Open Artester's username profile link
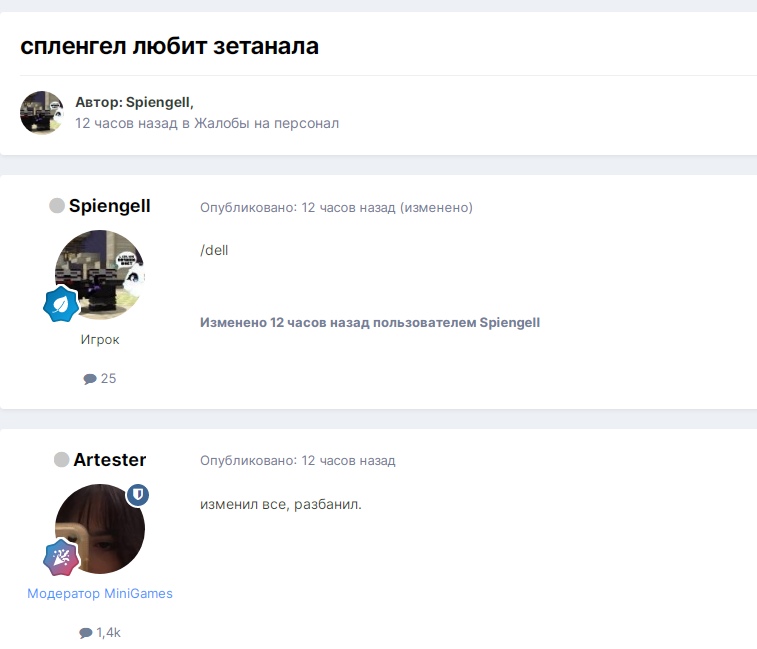Screen dimensions: 757x649 [109, 460]
